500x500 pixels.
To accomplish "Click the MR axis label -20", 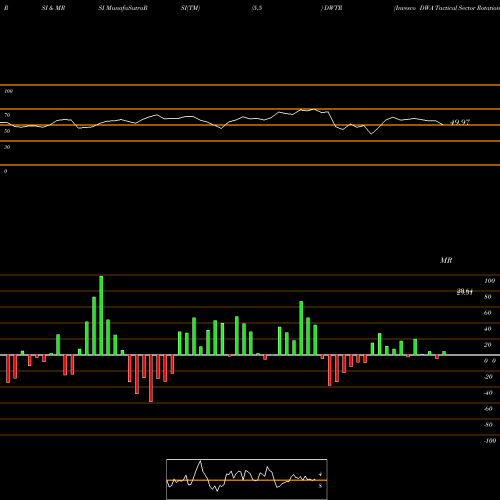I will [x=488, y=377].
